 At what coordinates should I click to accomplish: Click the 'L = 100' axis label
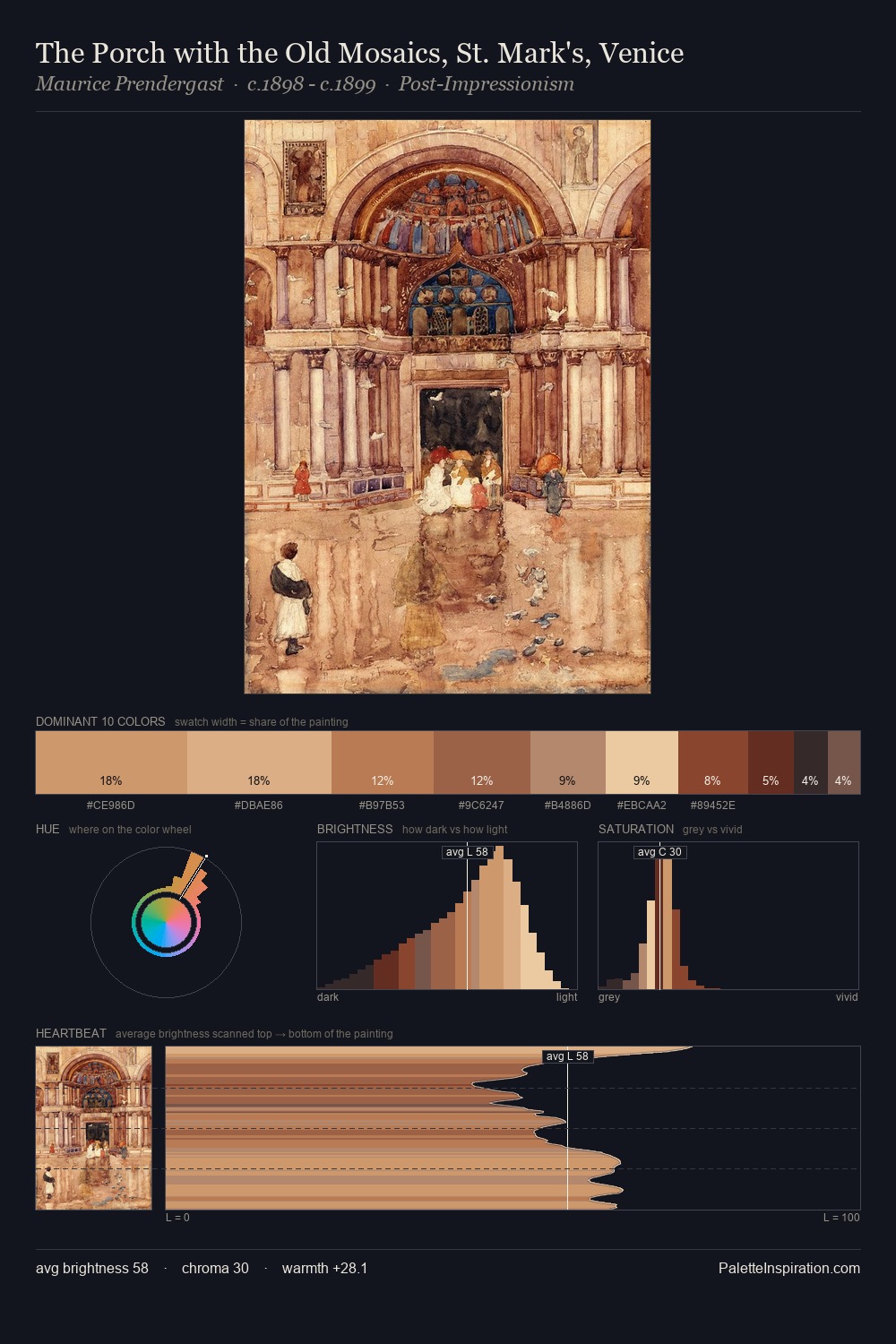pos(841,1218)
